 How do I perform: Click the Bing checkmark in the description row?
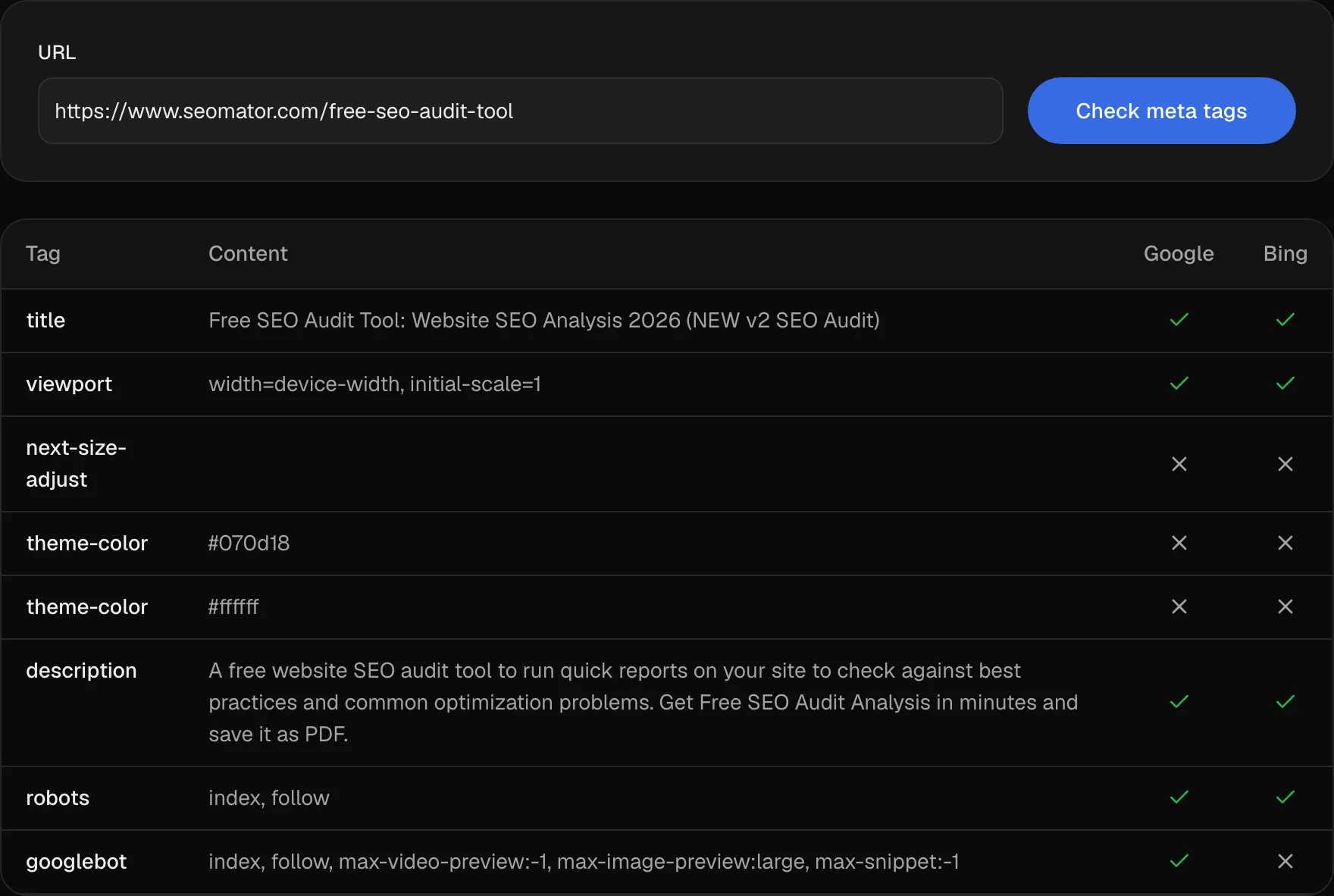[1285, 702]
